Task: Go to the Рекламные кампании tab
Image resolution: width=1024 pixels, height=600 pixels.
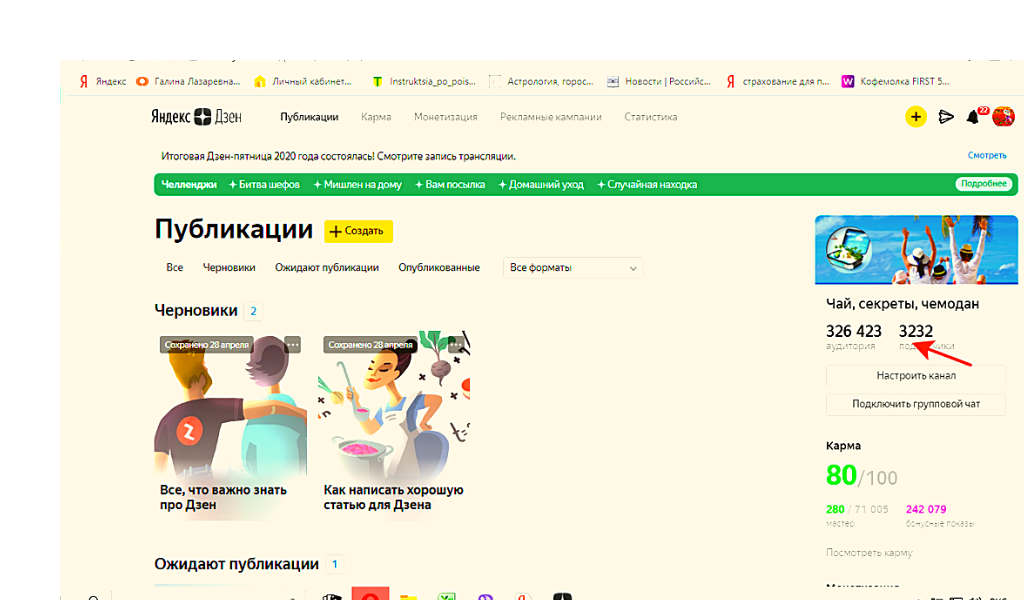Action: point(551,117)
